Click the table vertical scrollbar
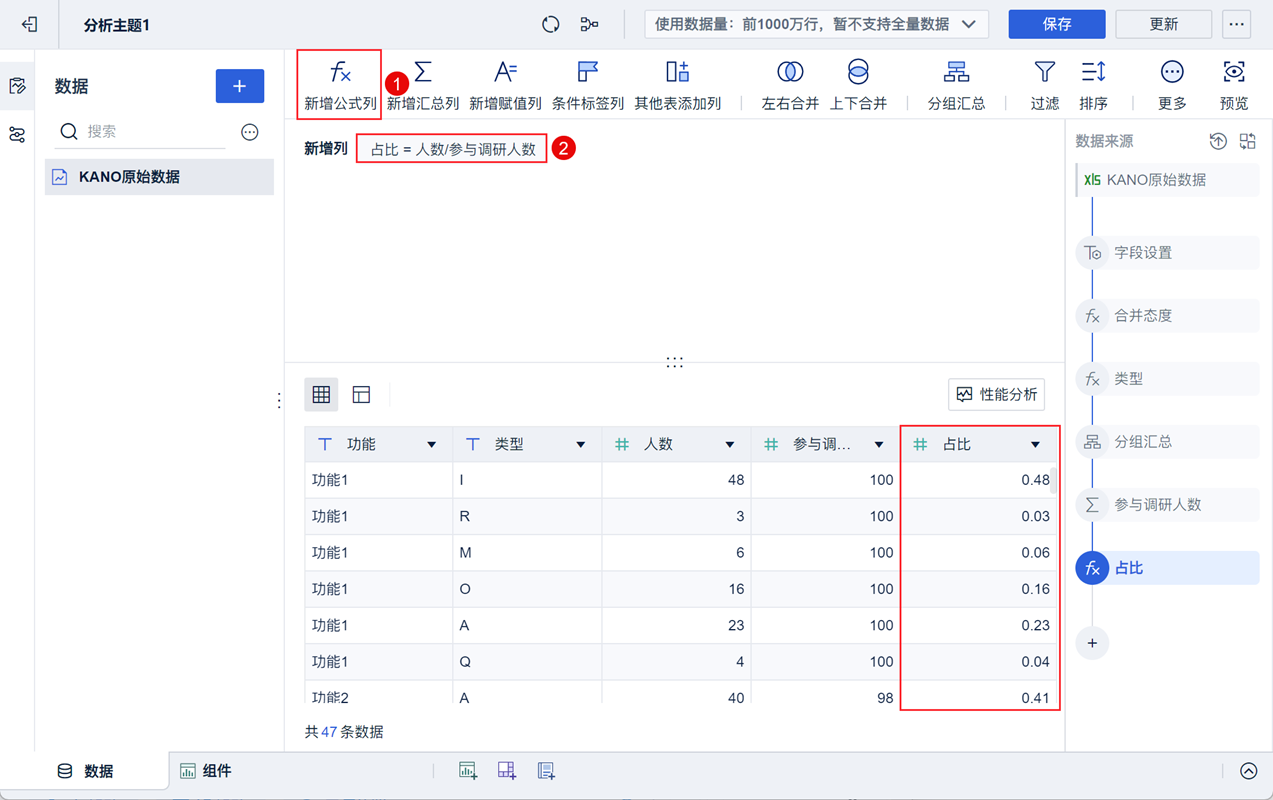Viewport: 1273px width, 800px height. [1053, 480]
